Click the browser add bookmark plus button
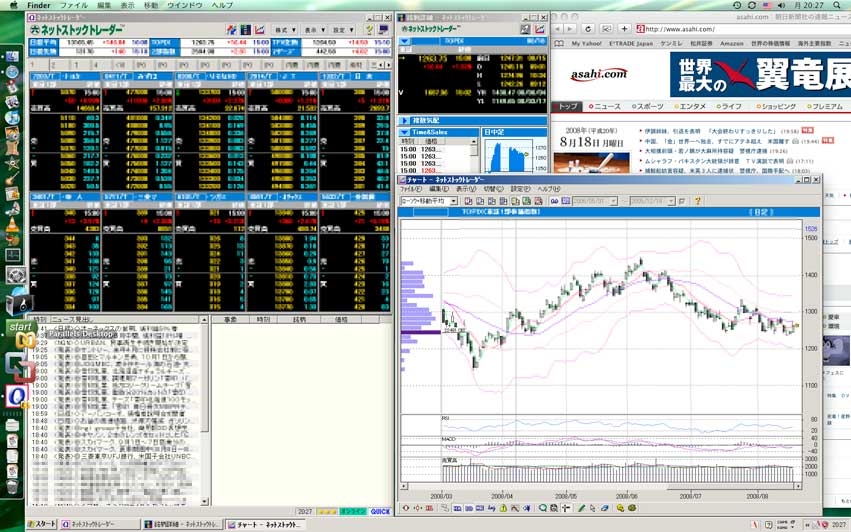 coord(624,29)
